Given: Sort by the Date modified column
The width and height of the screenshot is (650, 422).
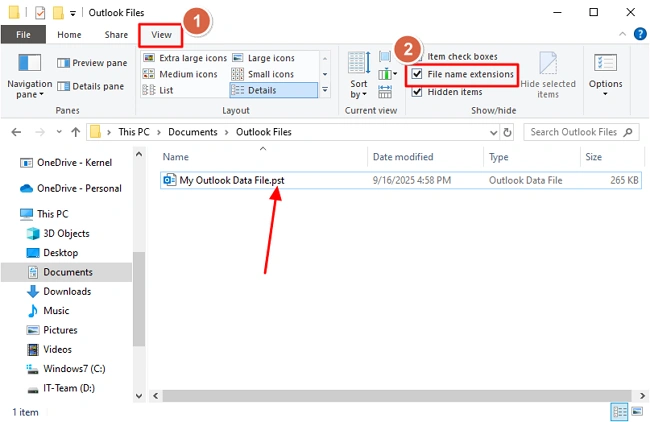Looking at the screenshot, I should point(425,157).
